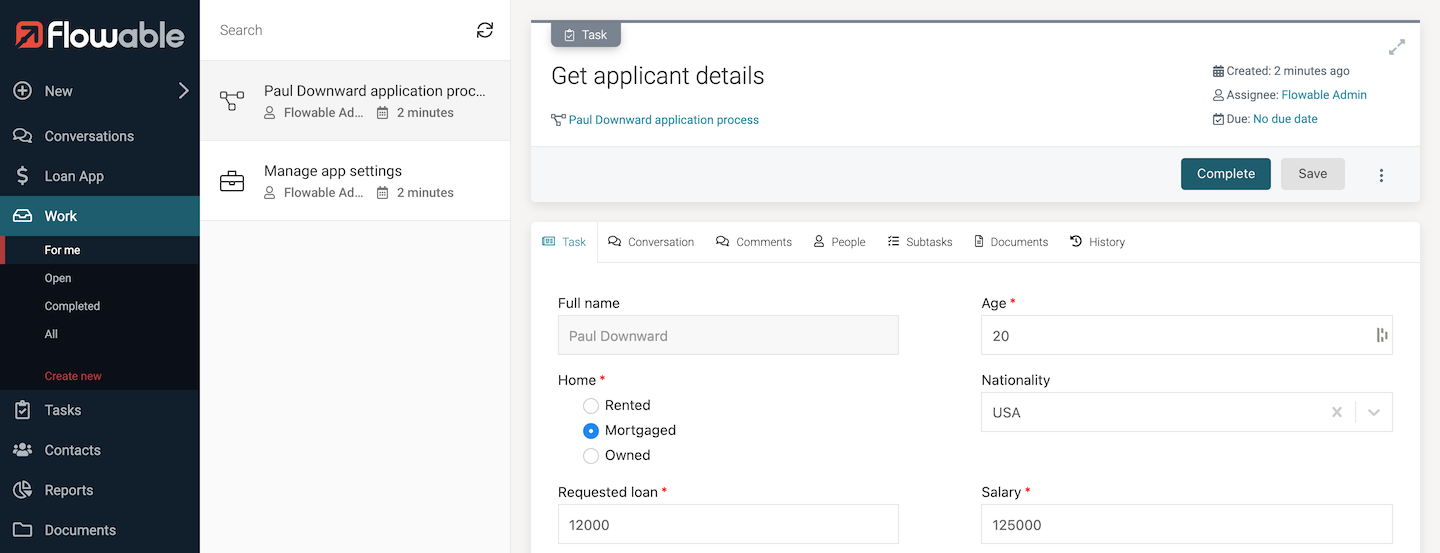Click the Conversations speech bubble icon

pos(22,136)
